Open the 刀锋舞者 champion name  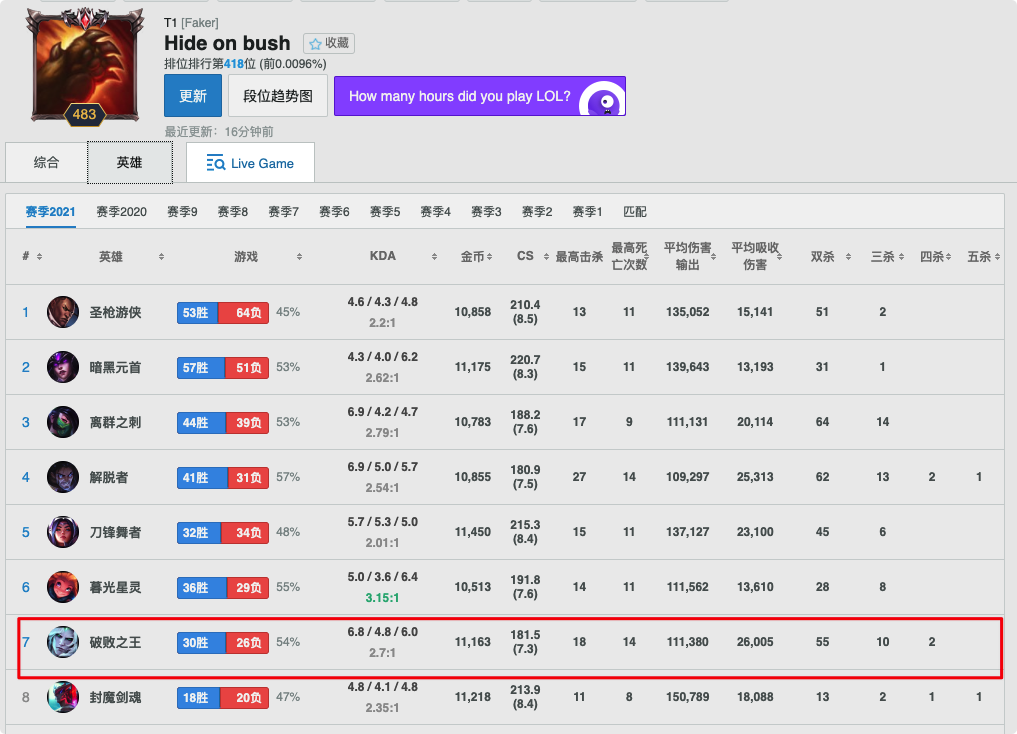pos(115,532)
